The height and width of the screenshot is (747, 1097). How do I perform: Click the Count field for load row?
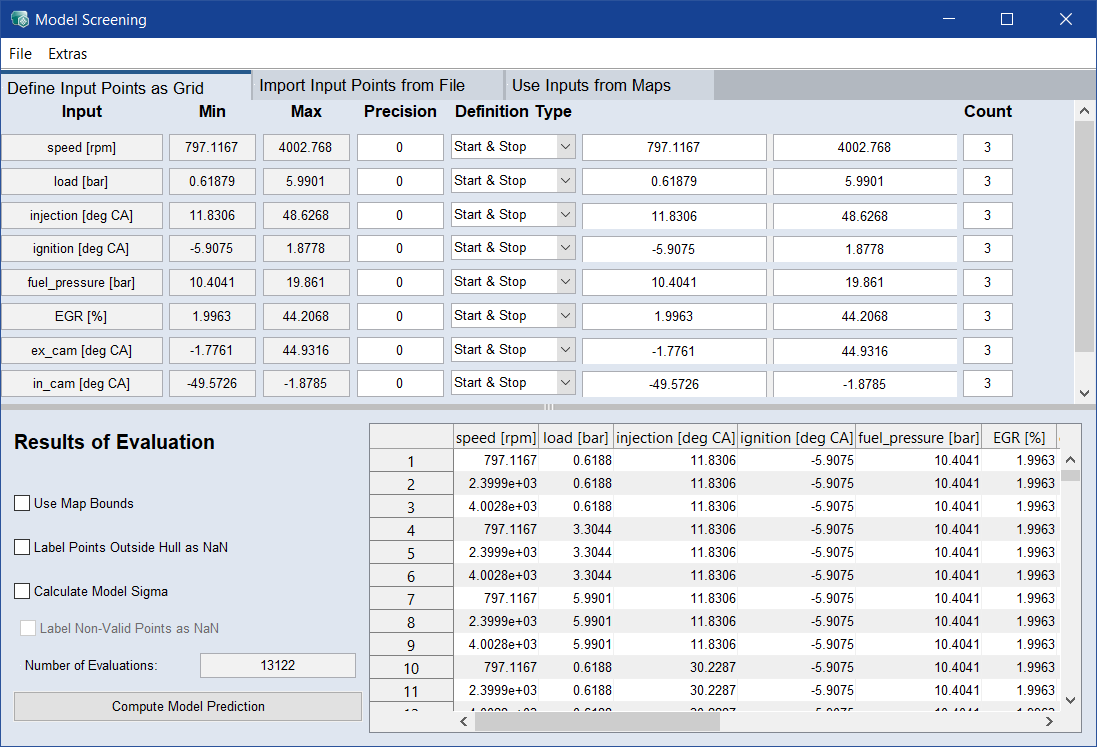point(987,181)
